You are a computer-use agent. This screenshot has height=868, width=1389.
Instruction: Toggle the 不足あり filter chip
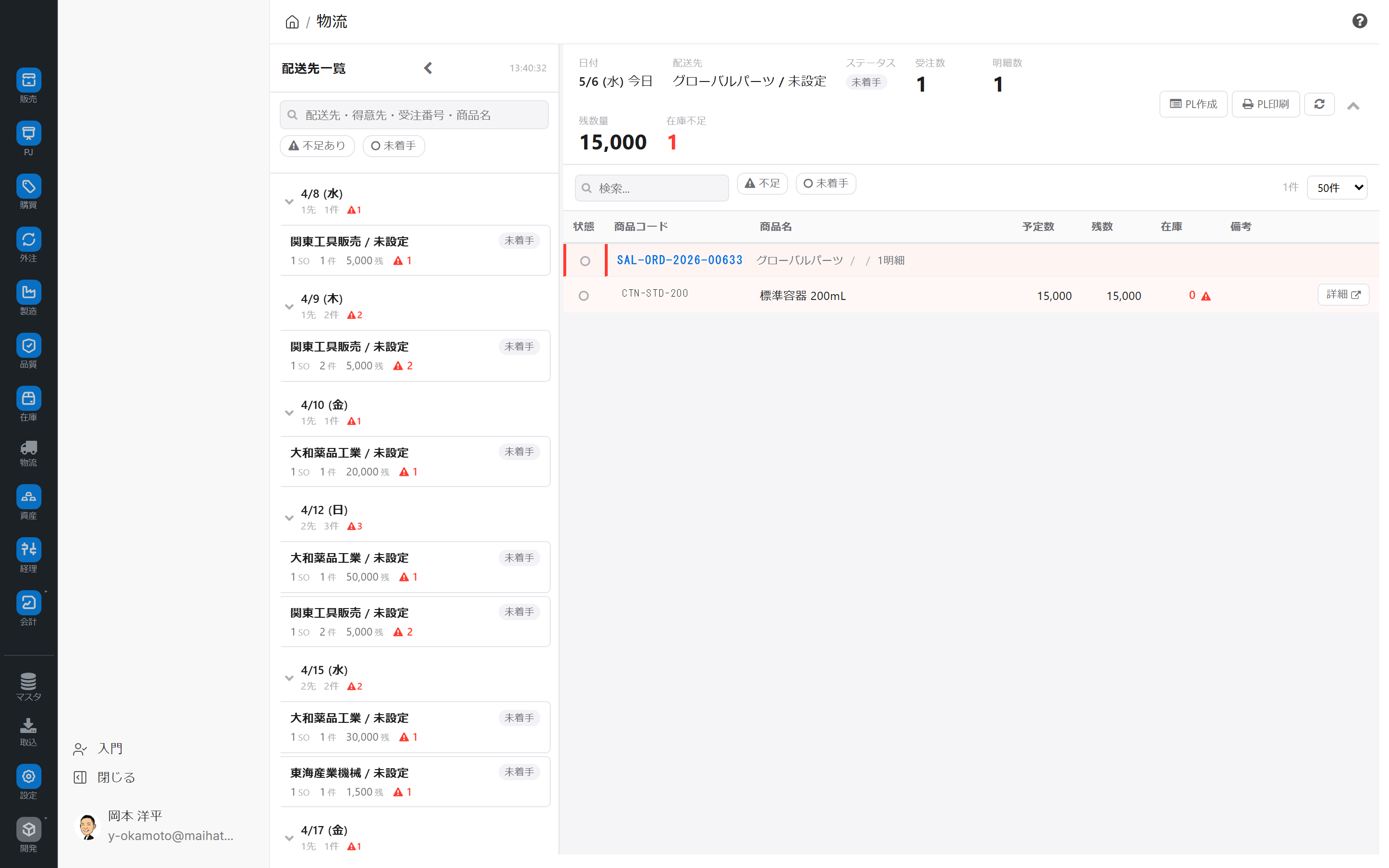pyautogui.click(x=317, y=146)
